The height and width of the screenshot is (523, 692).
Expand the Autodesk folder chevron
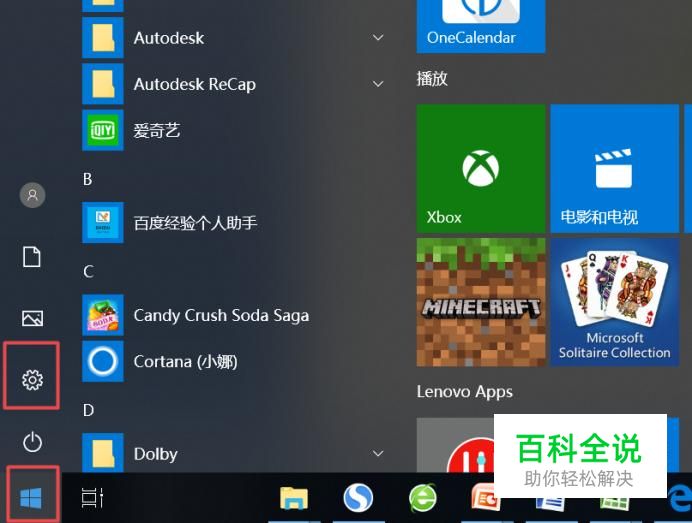pyautogui.click(x=378, y=38)
